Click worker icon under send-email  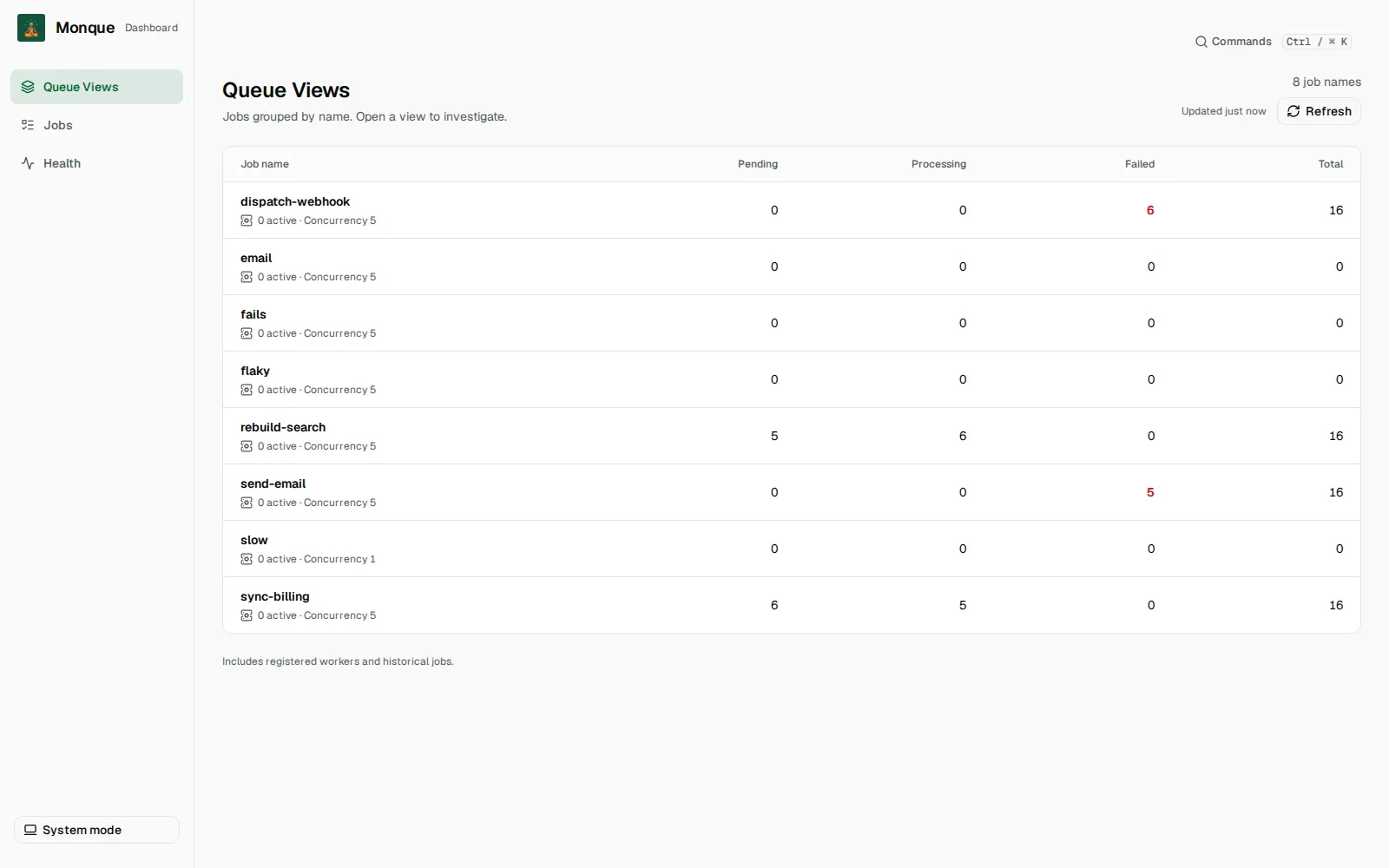tap(247, 503)
